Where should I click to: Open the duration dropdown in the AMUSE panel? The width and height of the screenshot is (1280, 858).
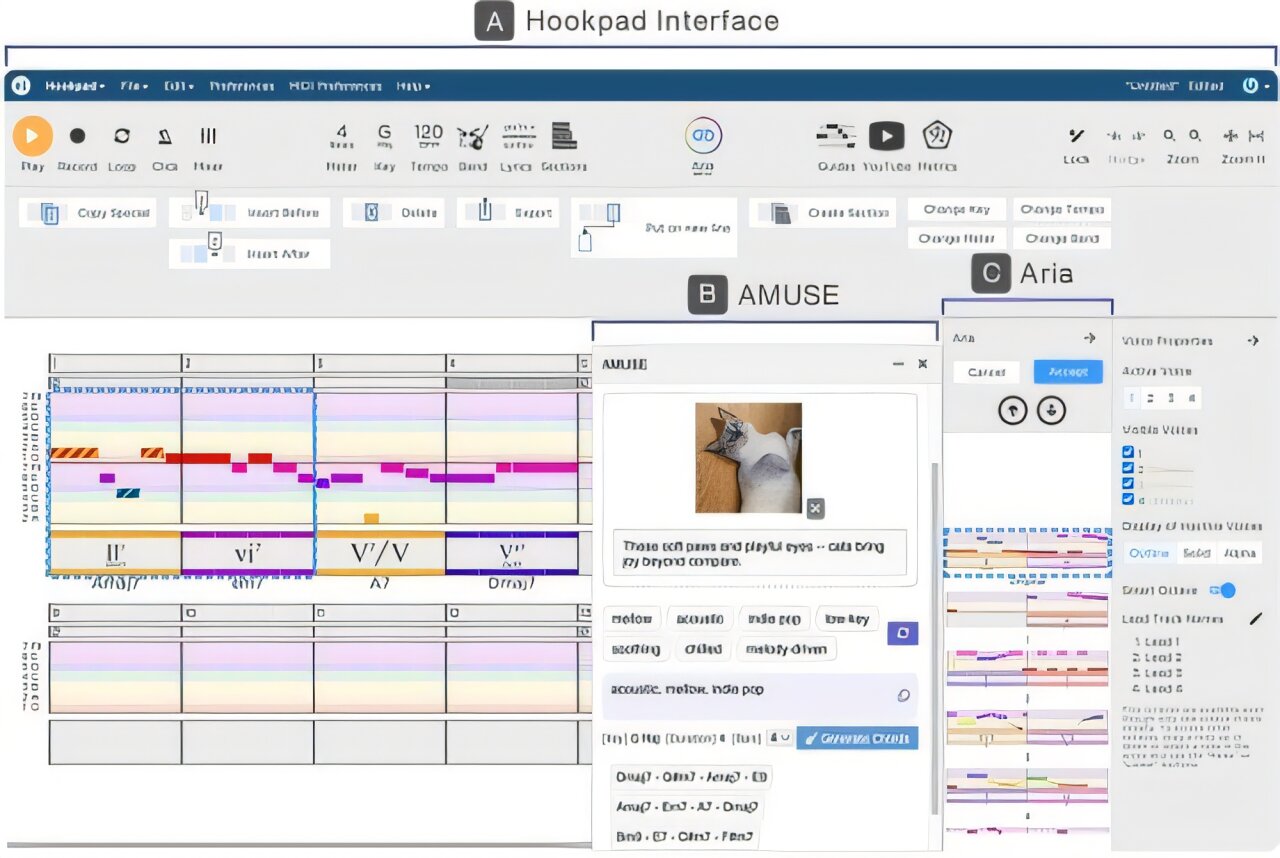point(779,738)
